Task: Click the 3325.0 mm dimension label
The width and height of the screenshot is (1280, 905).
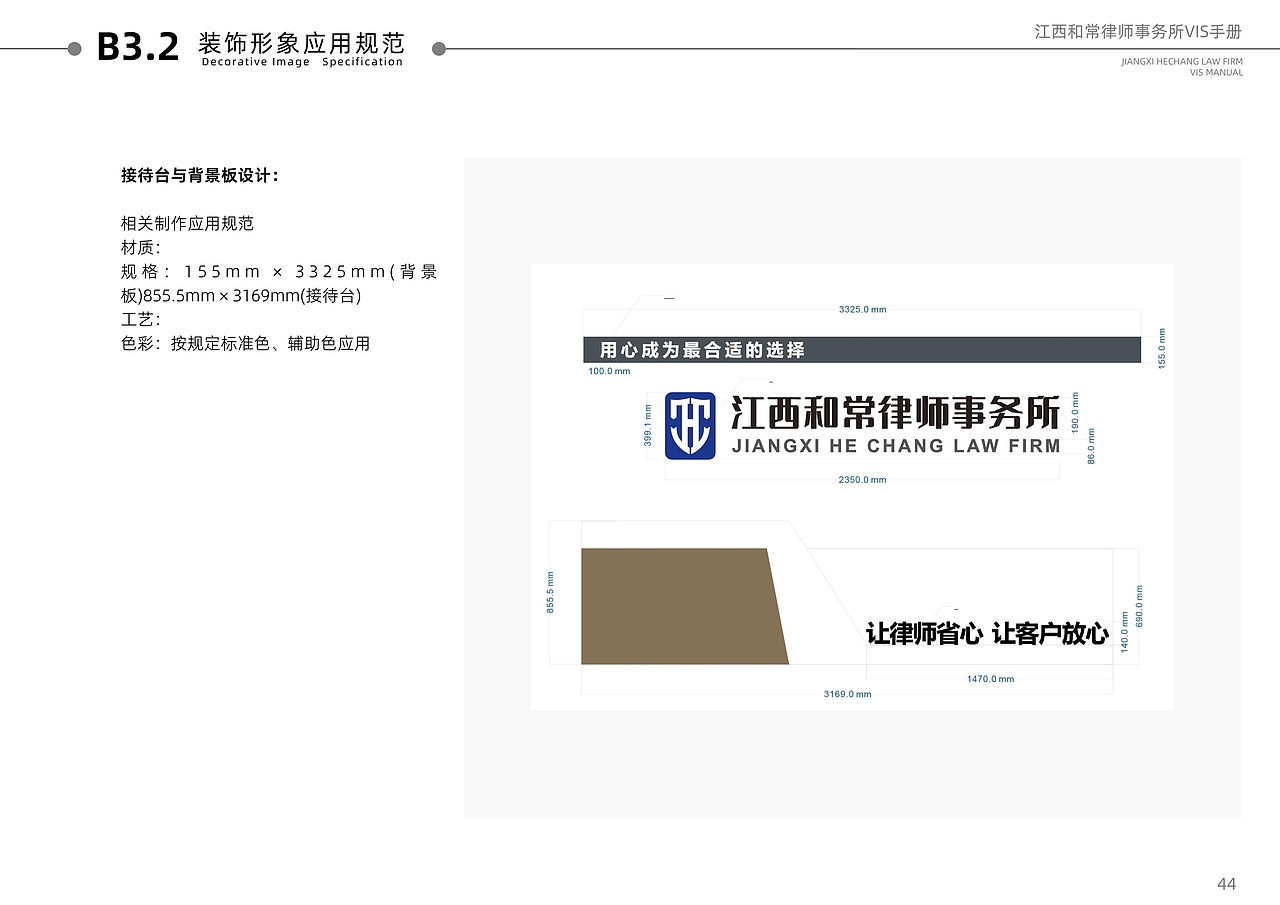Action: tap(862, 310)
